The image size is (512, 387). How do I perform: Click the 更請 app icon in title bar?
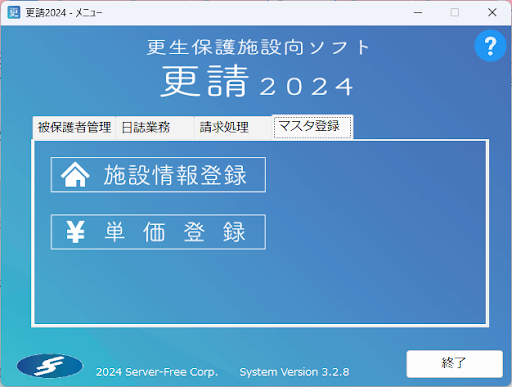(14, 13)
